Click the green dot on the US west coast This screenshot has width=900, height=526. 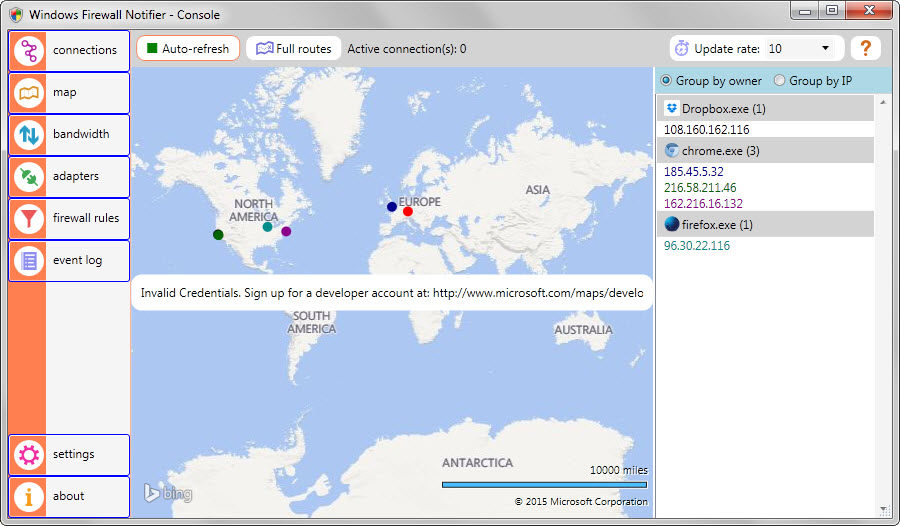tap(218, 234)
